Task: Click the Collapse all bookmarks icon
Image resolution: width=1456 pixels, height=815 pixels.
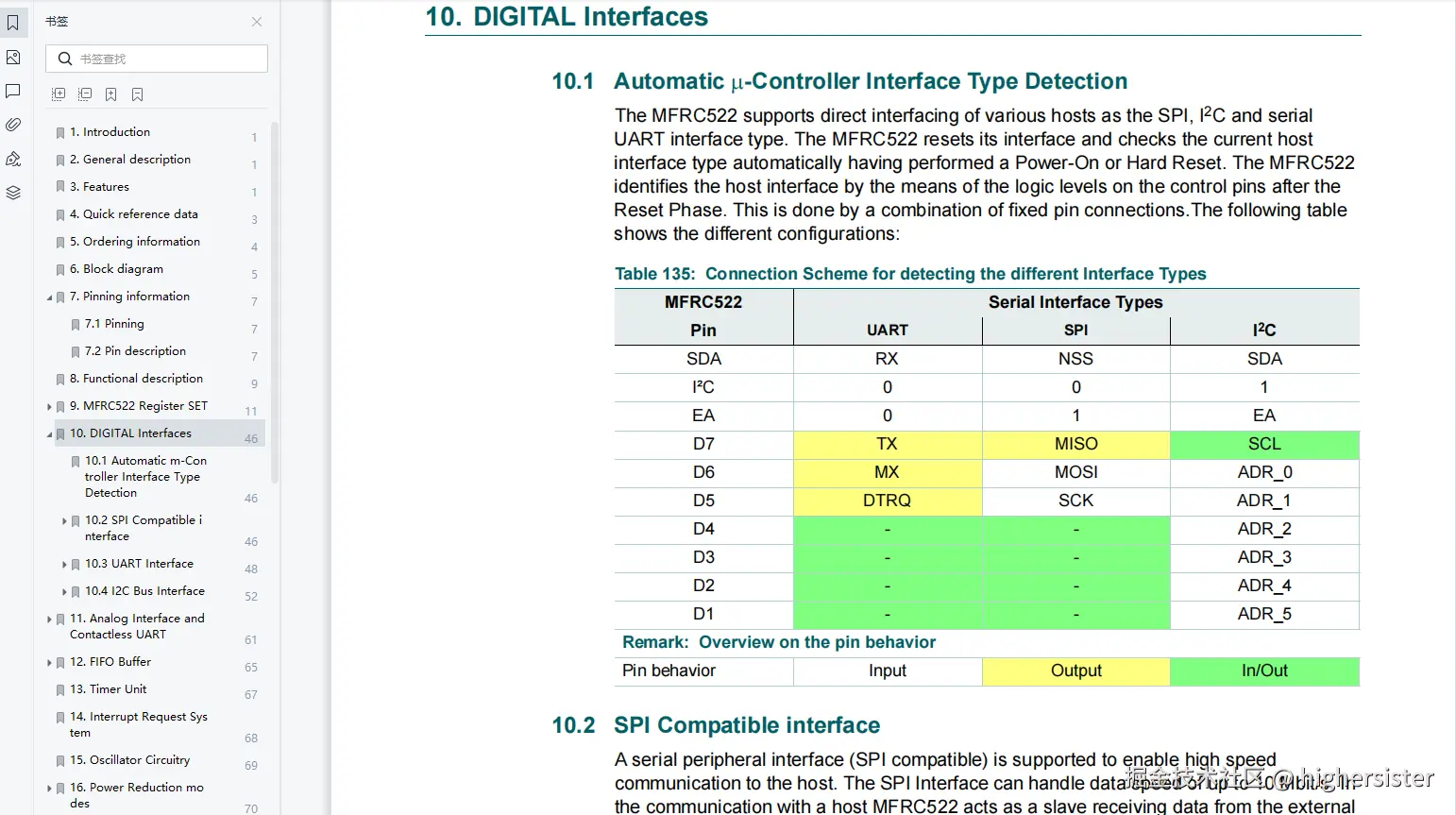Action: (85, 94)
